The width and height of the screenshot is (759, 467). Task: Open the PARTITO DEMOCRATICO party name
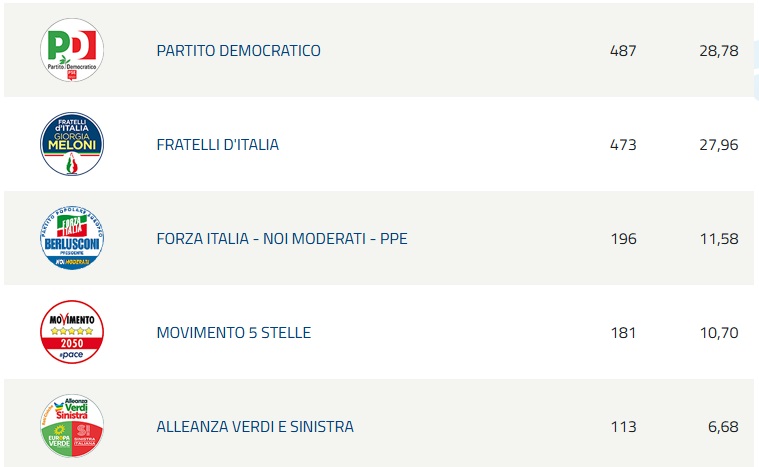click(238, 50)
